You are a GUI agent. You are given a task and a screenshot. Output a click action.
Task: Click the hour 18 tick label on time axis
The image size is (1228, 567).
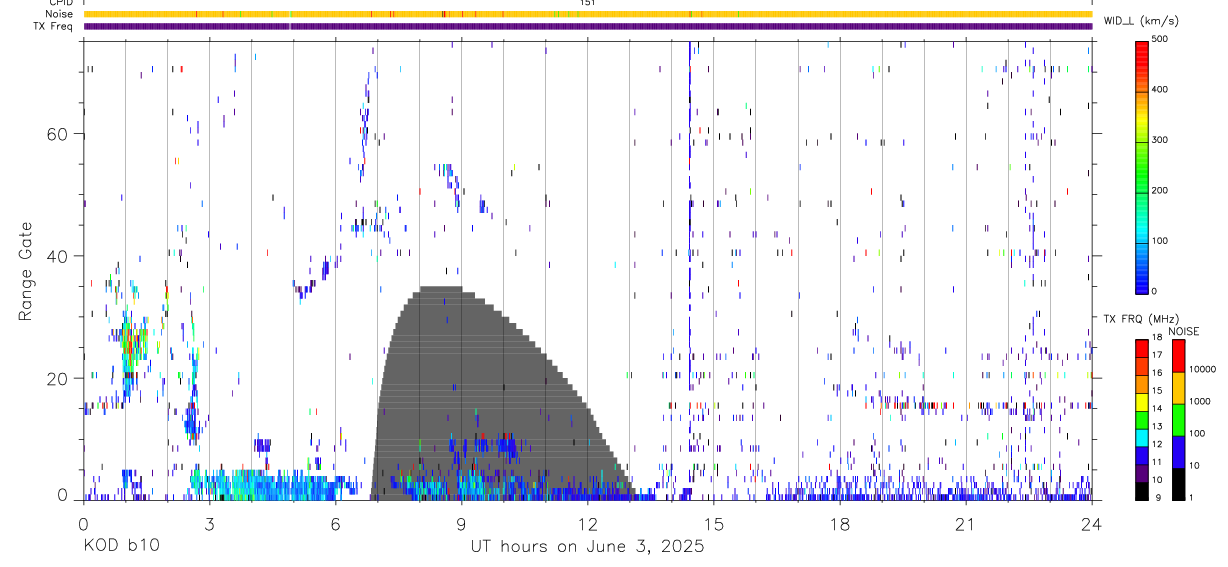pos(839,523)
